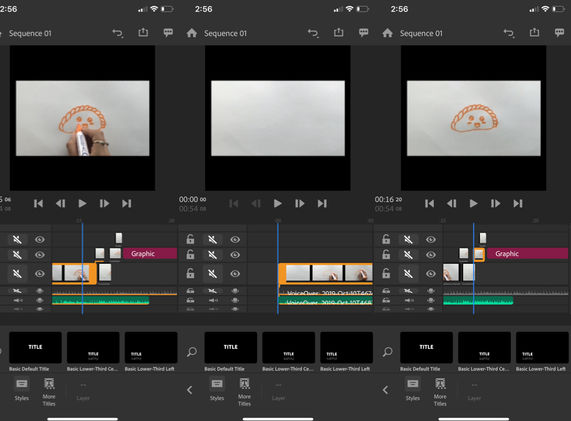Hide the Graphic track via its eye, left screen
The image size is (571, 421).
40,255
